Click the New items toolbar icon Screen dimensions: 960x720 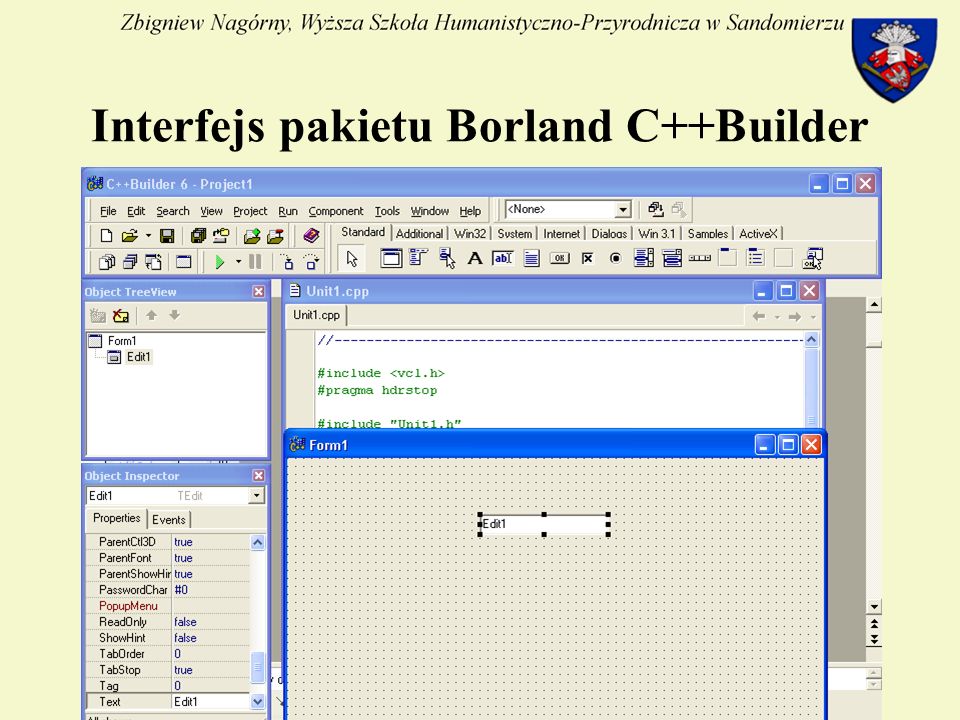[106, 236]
